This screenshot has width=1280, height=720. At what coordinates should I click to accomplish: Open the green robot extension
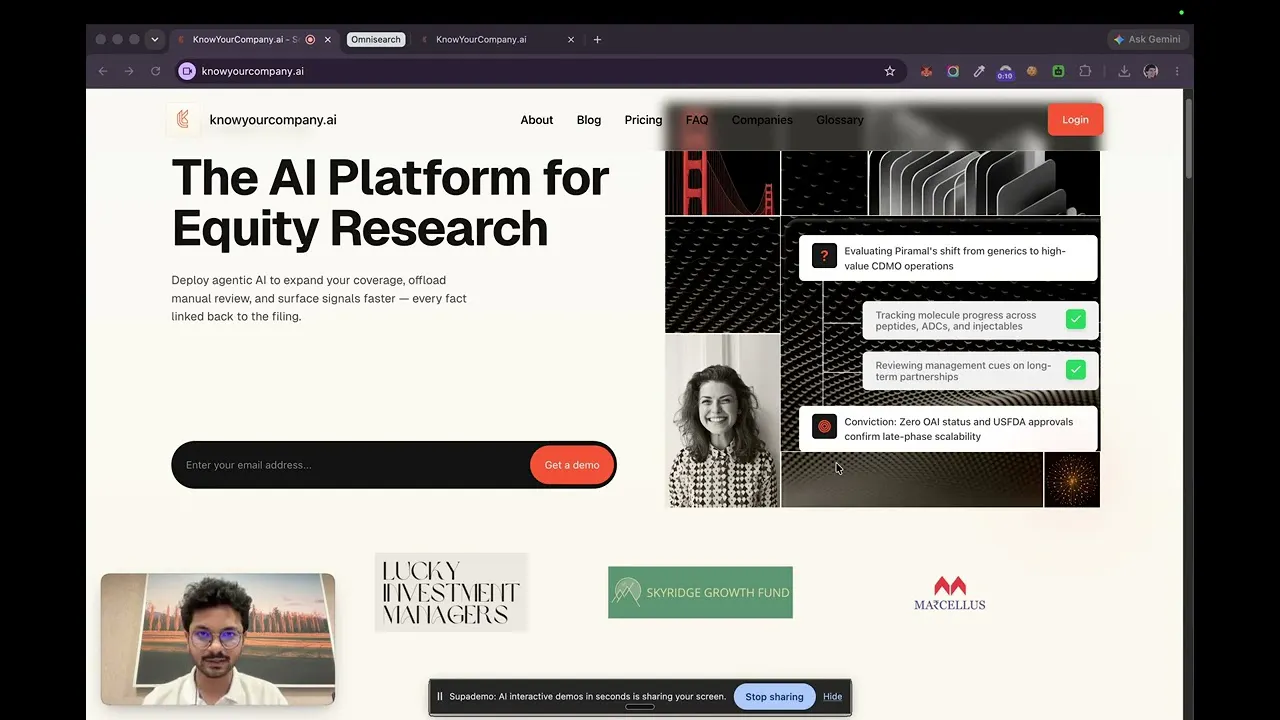[x=1058, y=71]
